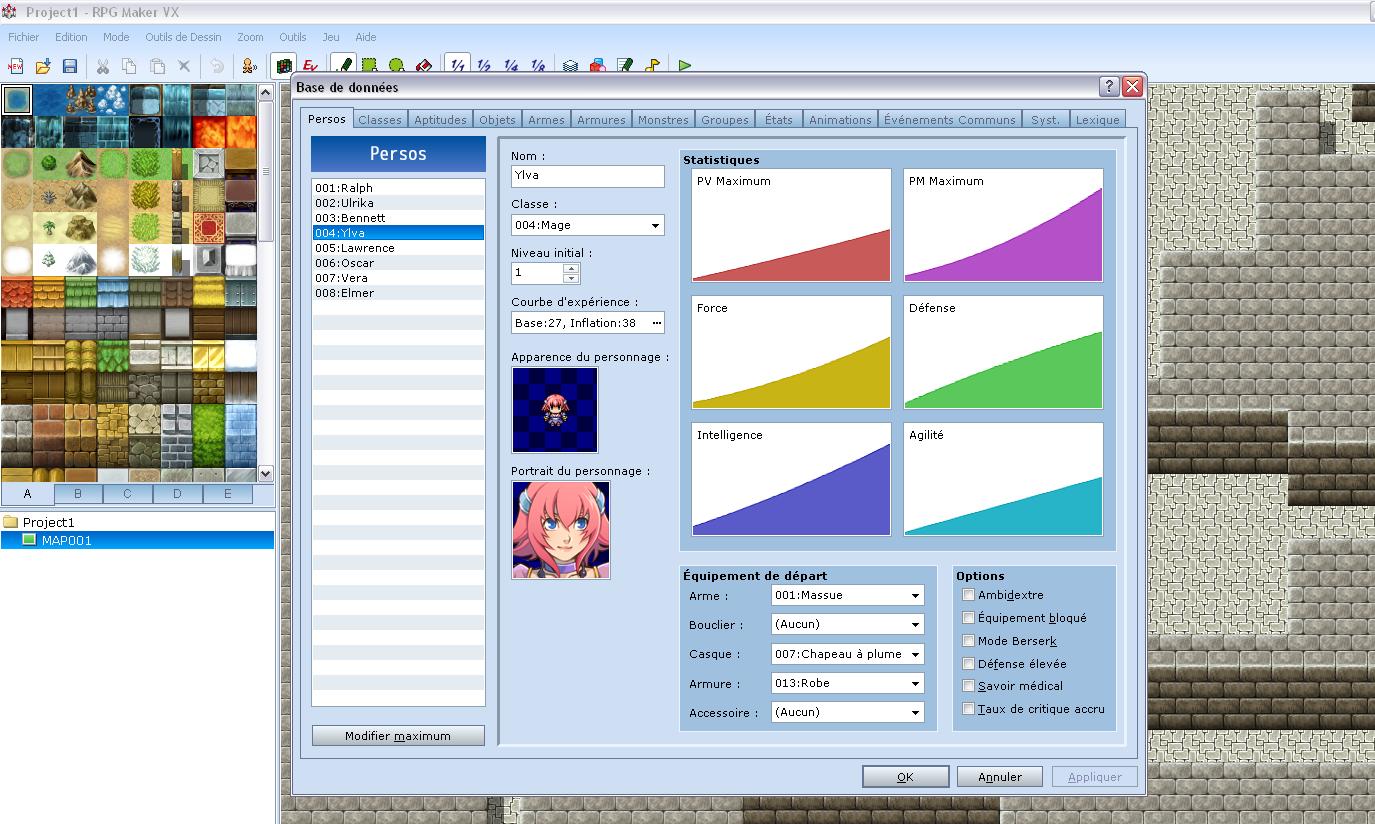Viewport: 1375px width, 824px height.
Task: Click the Open Project folder icon
Action: point(43,66)
